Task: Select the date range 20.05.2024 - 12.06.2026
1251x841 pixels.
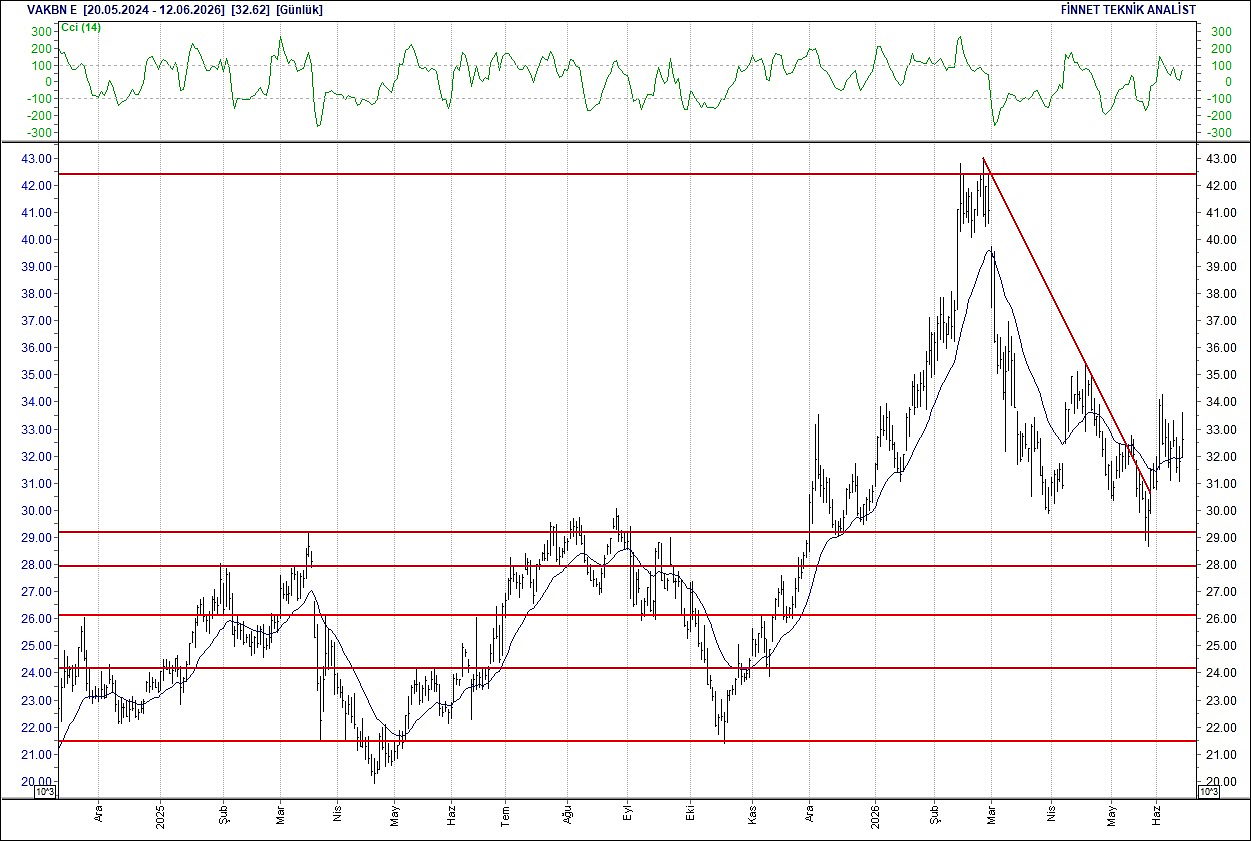Action: pyautogui.click(x=154, y=9)
